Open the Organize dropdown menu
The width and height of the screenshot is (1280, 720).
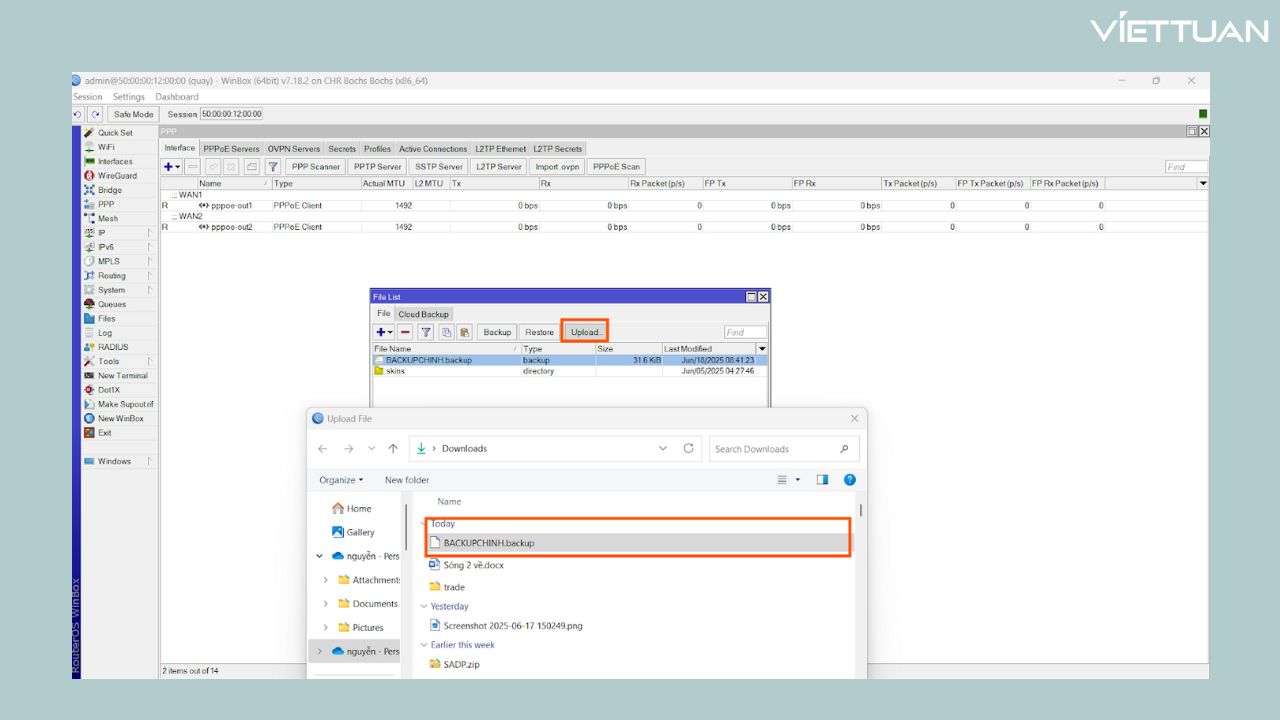[341, 480]
